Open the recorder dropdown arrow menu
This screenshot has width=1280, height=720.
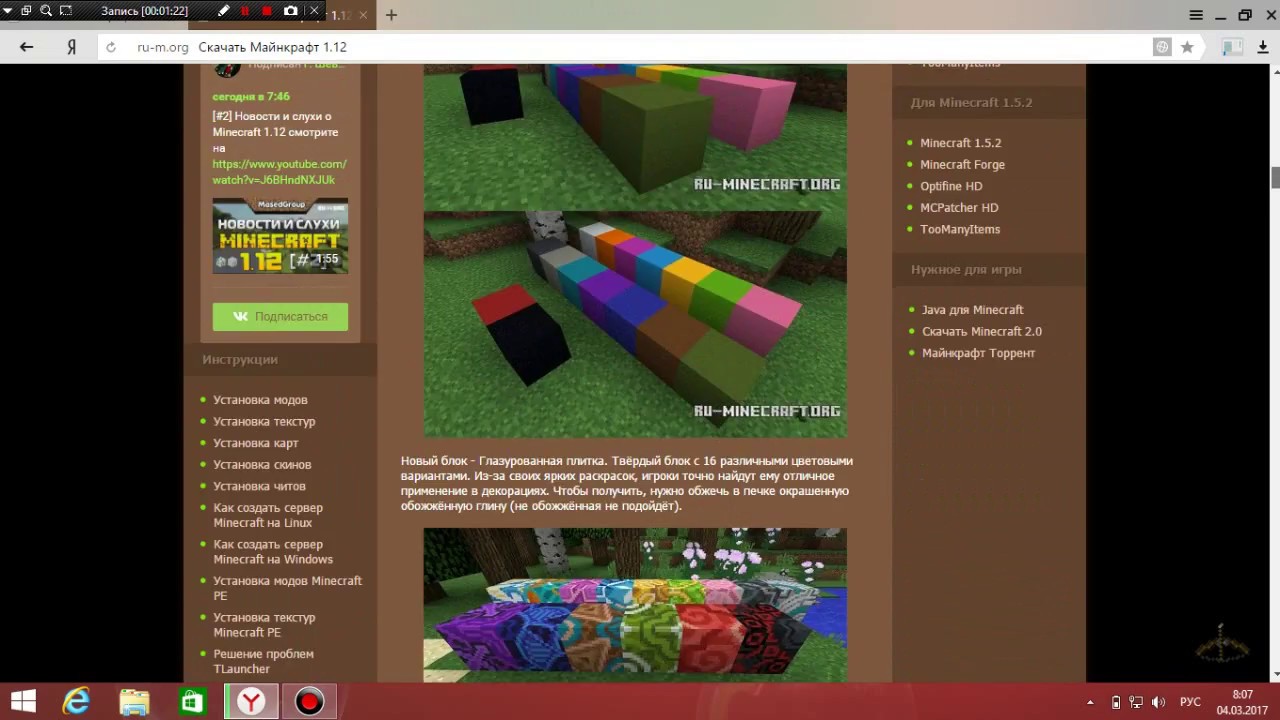[x=7, y=10]
